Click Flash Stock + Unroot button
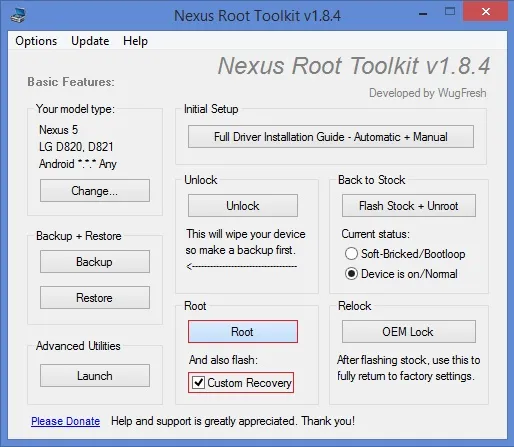This screenshot has height=447, width=514. 409,206
